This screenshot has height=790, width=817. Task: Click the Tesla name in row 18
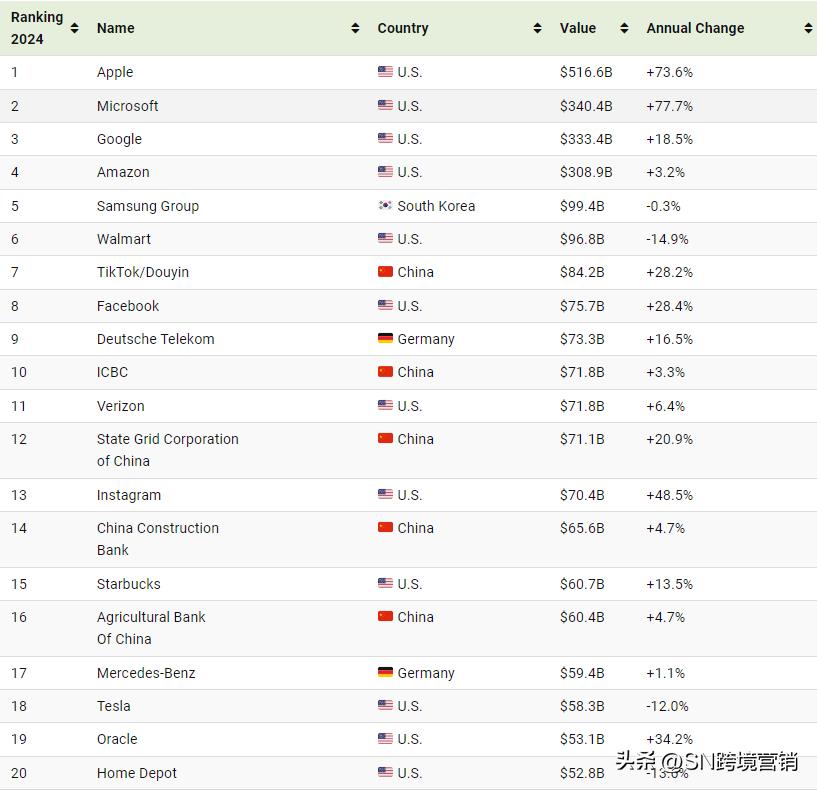[x=113, y=706]
